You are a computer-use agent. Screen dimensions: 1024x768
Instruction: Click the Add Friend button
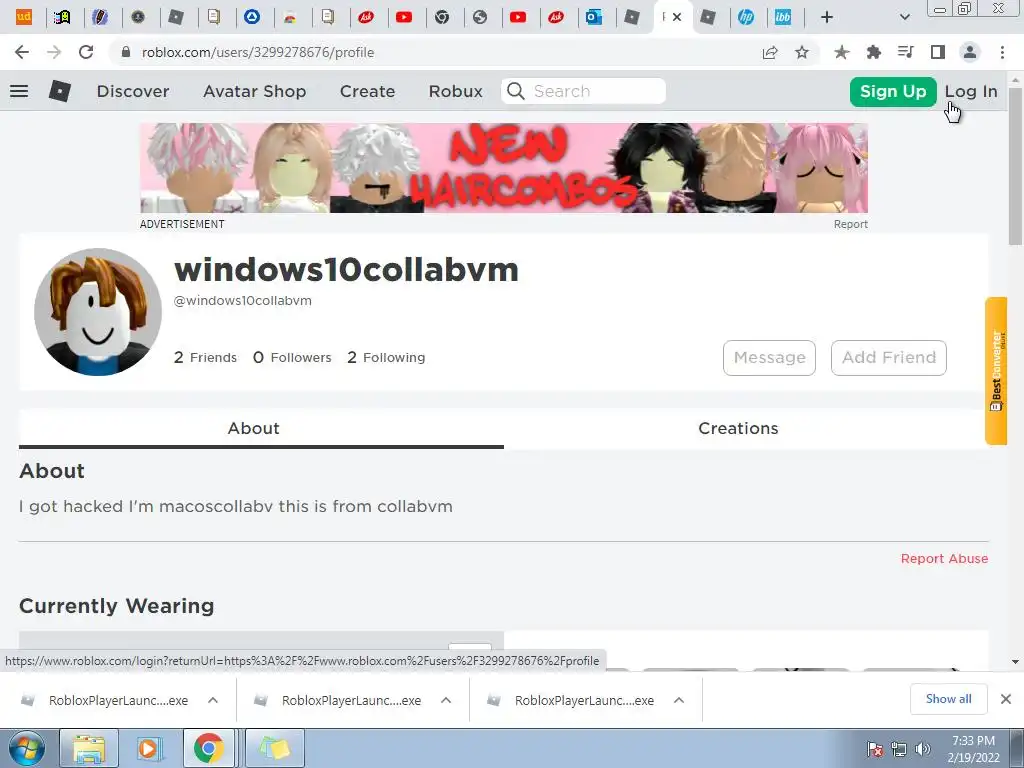(889, 357)
